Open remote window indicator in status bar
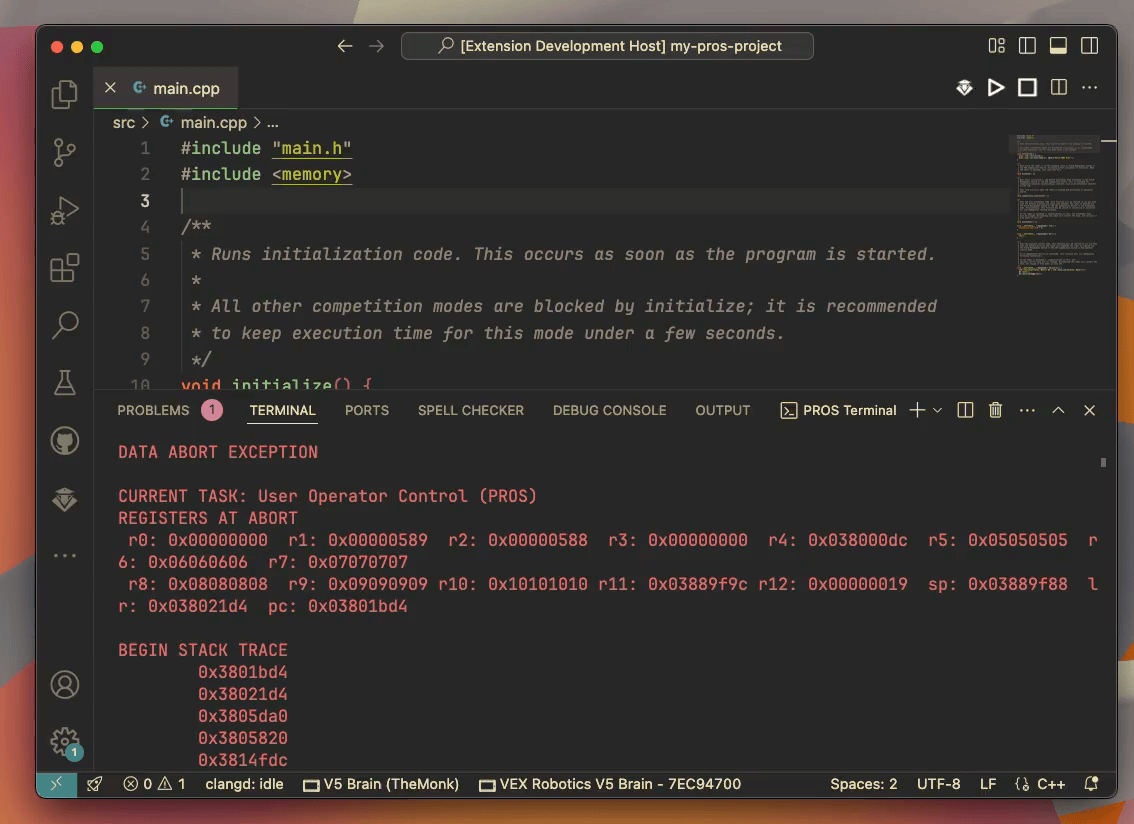This screenshot has height=824, width=1134. click(56, 784)
